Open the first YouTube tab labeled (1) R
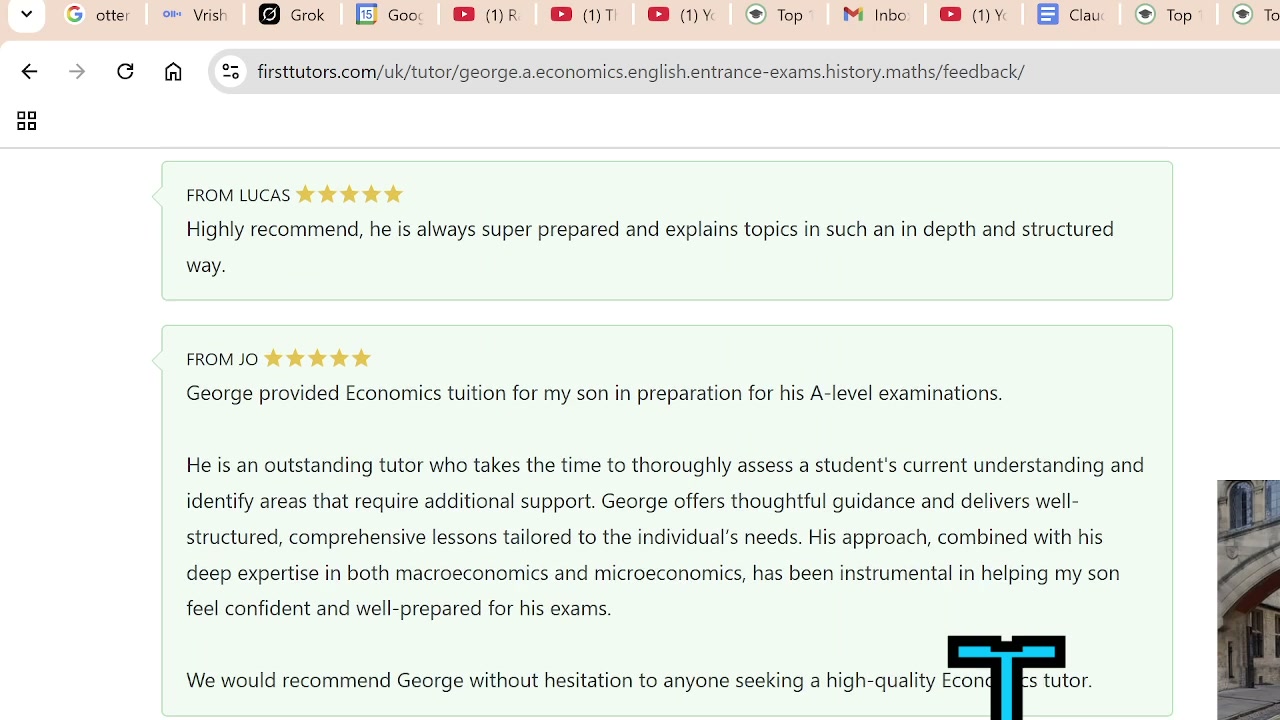Viewport: 1280px width, 720px height. point(487,15)
